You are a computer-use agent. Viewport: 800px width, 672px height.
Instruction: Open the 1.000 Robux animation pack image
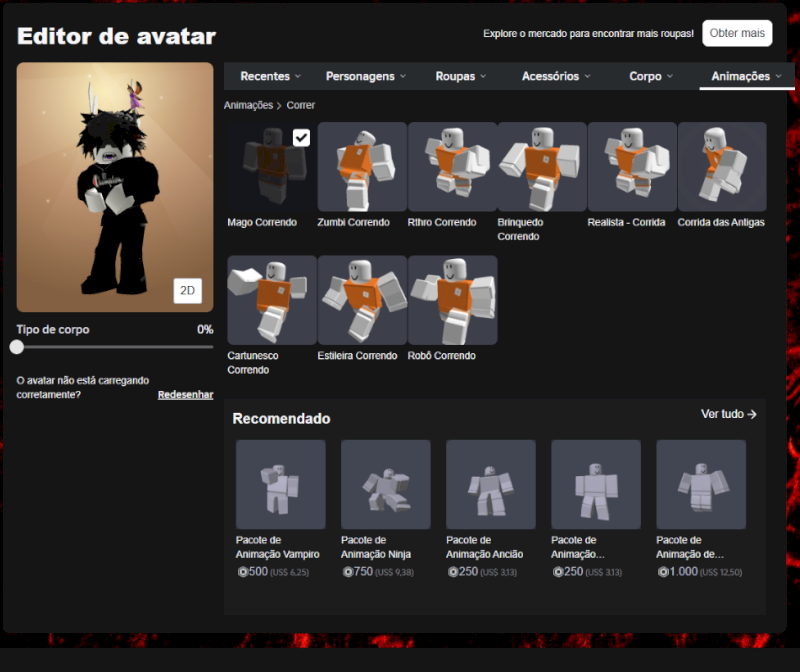click(701, 484)
